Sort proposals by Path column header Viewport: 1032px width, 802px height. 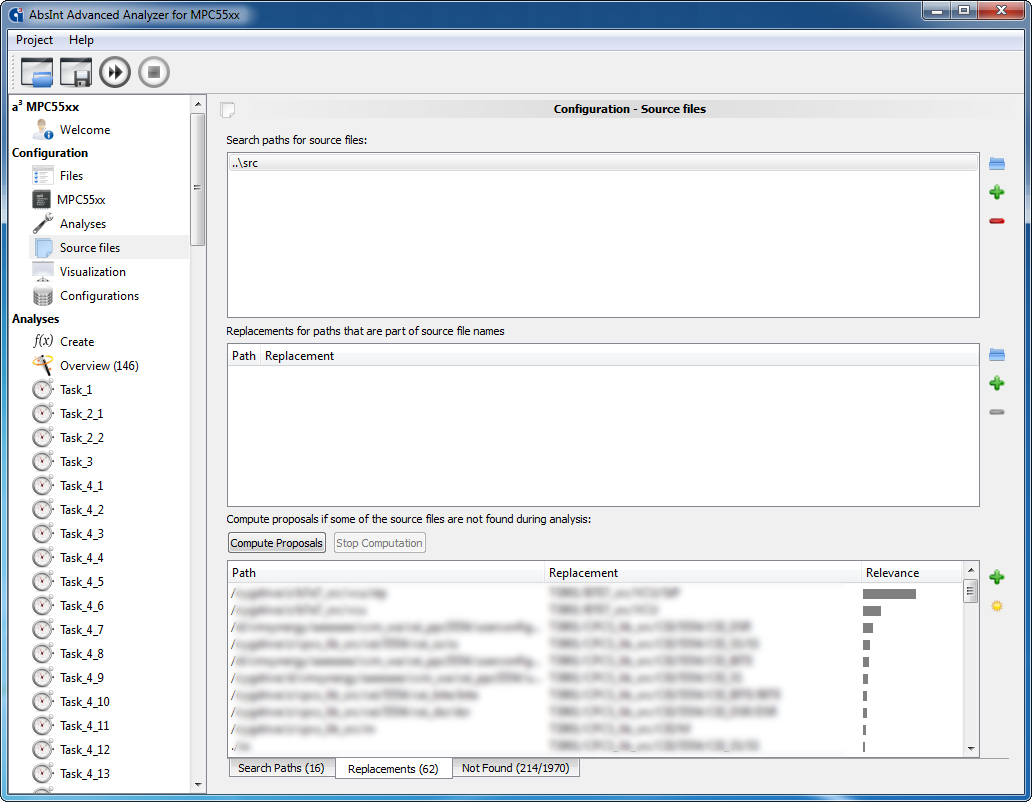[x=386, y=573]
